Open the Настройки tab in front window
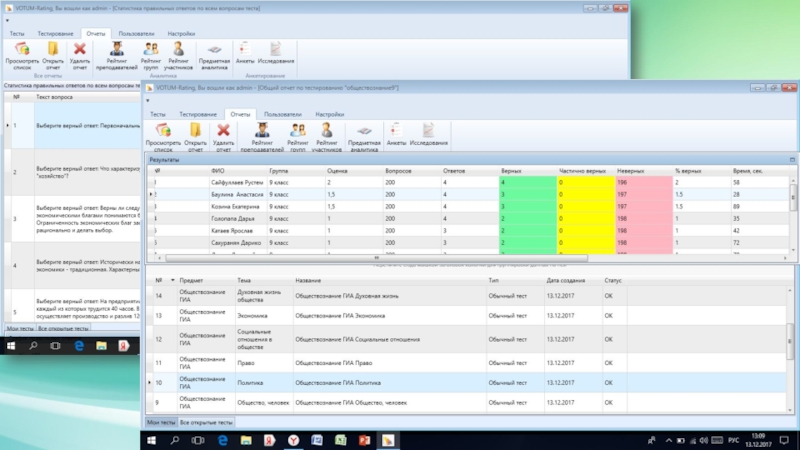The height and width of the screenshot is (450, 800). (x=330, y=114)
